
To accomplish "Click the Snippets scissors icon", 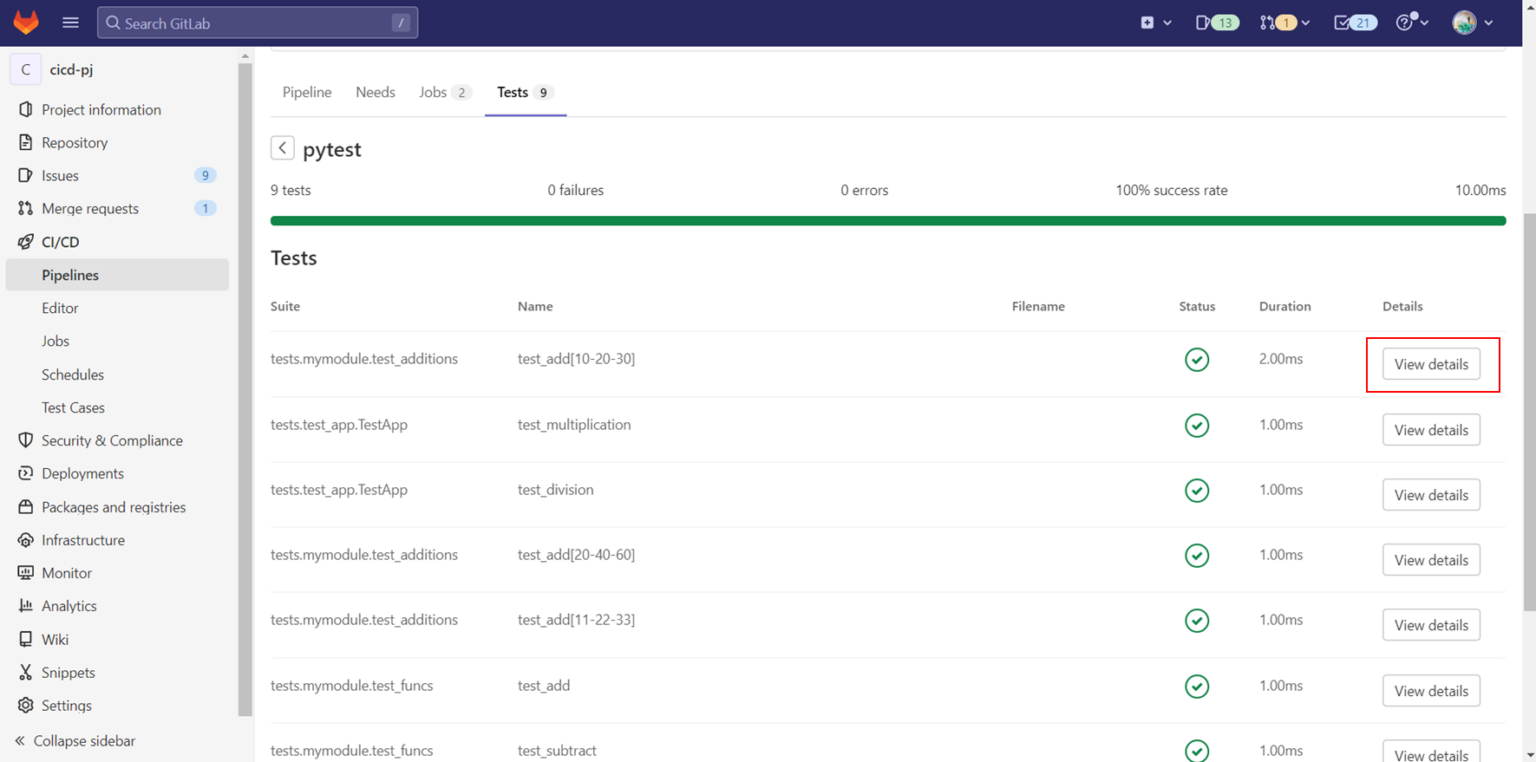I will point(26,672).
